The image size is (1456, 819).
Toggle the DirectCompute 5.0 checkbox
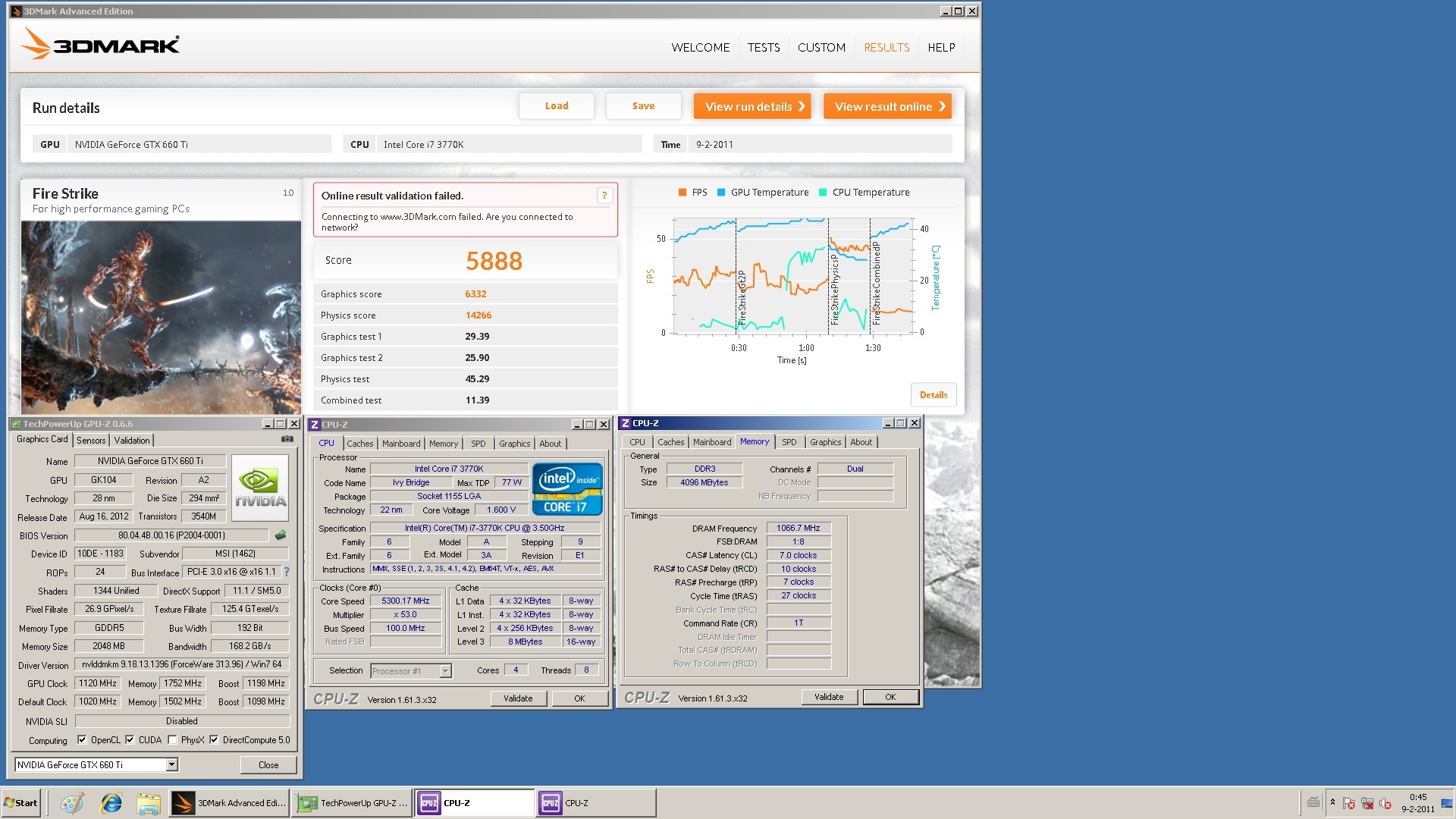214,740
